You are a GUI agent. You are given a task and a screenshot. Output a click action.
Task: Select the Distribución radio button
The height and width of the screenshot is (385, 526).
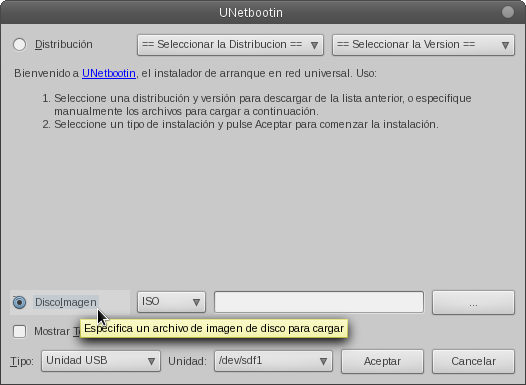coord(19,45)
